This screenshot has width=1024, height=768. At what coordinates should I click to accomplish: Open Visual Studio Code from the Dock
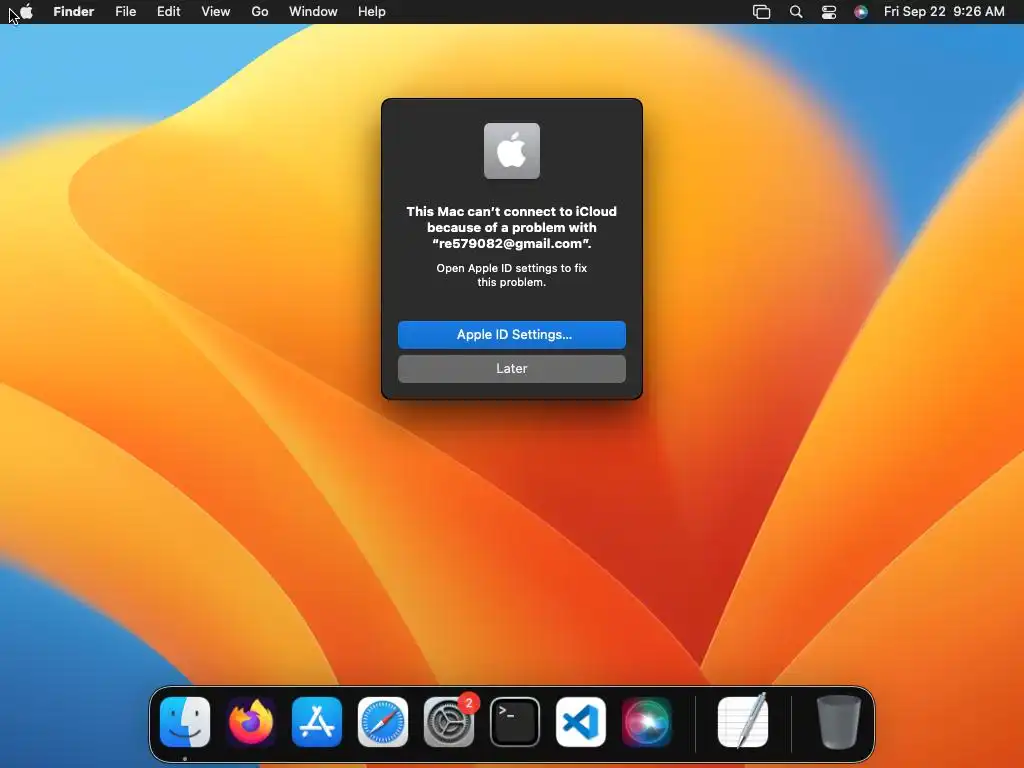coord(581,722)
